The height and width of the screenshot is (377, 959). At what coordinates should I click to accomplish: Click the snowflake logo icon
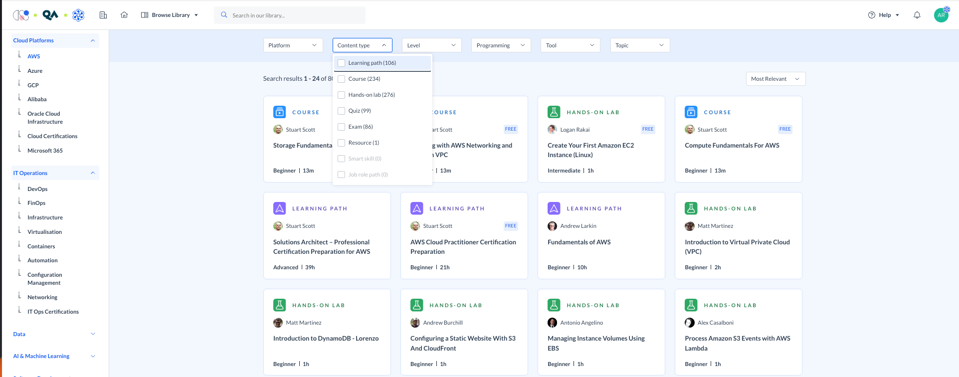click(78, 15)
